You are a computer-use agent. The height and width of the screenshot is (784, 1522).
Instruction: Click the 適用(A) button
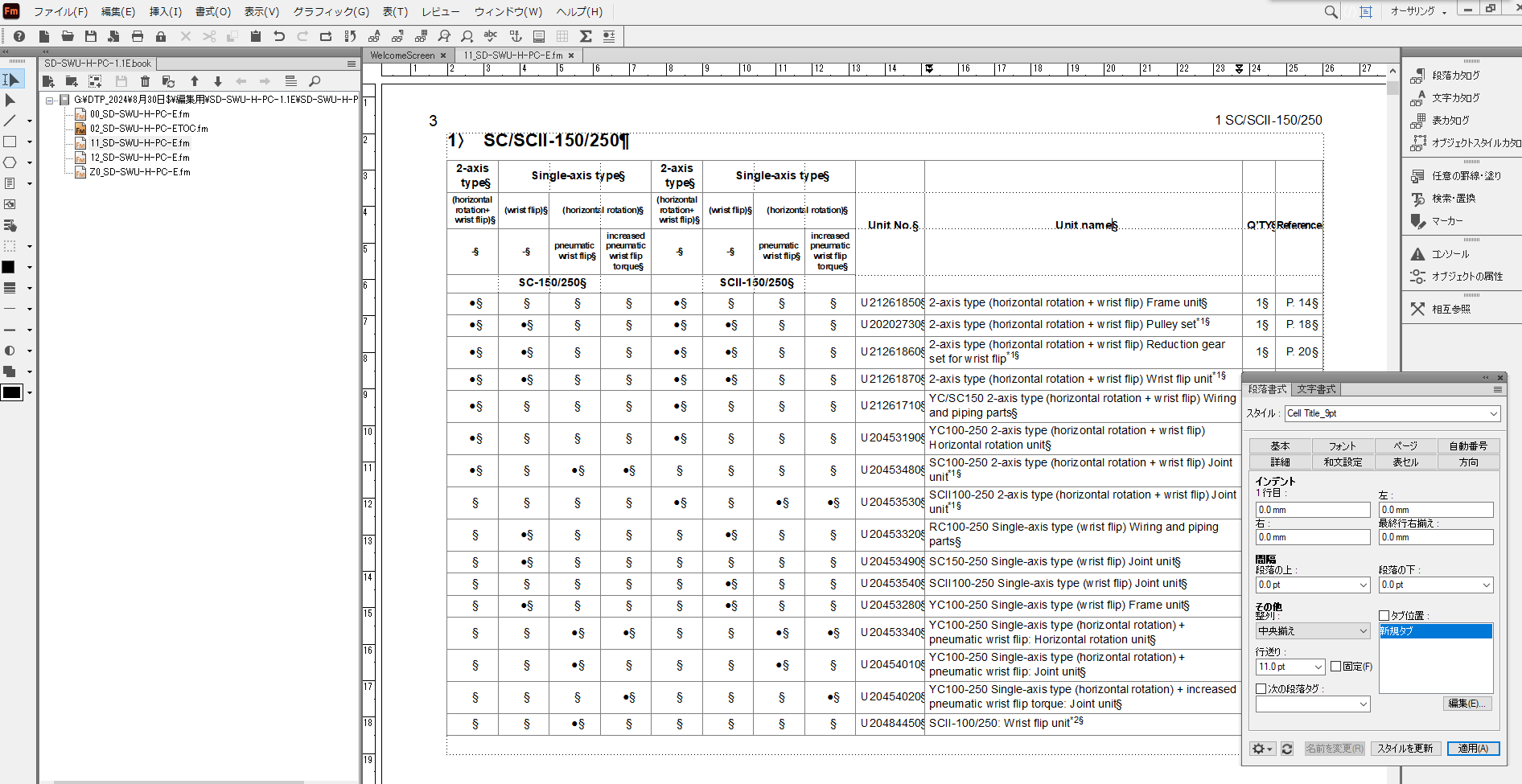[x=1473, y=749]
